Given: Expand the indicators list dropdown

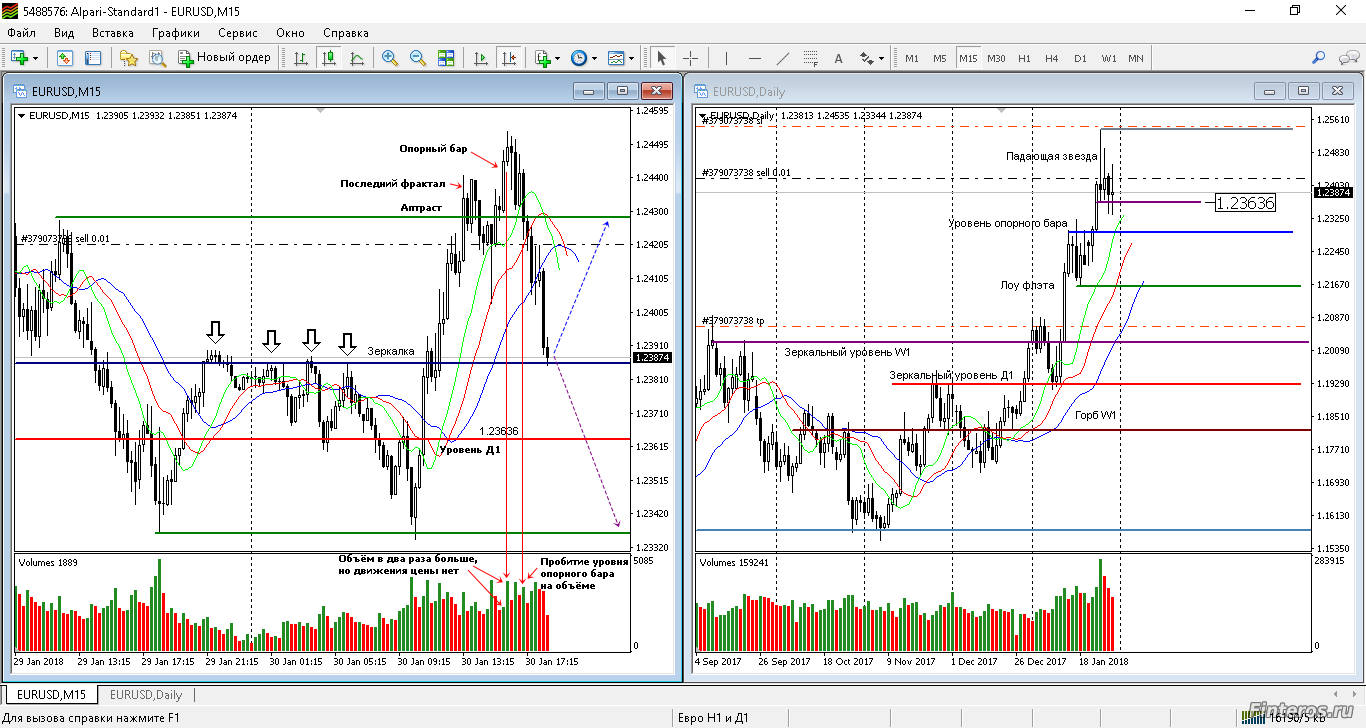Looking at the screenshot, I should tap(558, 58).
